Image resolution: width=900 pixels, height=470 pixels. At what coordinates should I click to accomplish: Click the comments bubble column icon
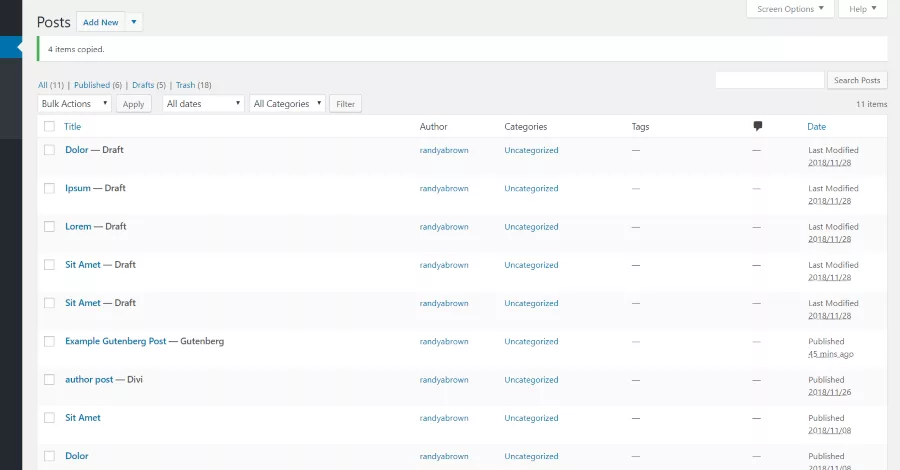pyautogui.click(x=758, y=126)
